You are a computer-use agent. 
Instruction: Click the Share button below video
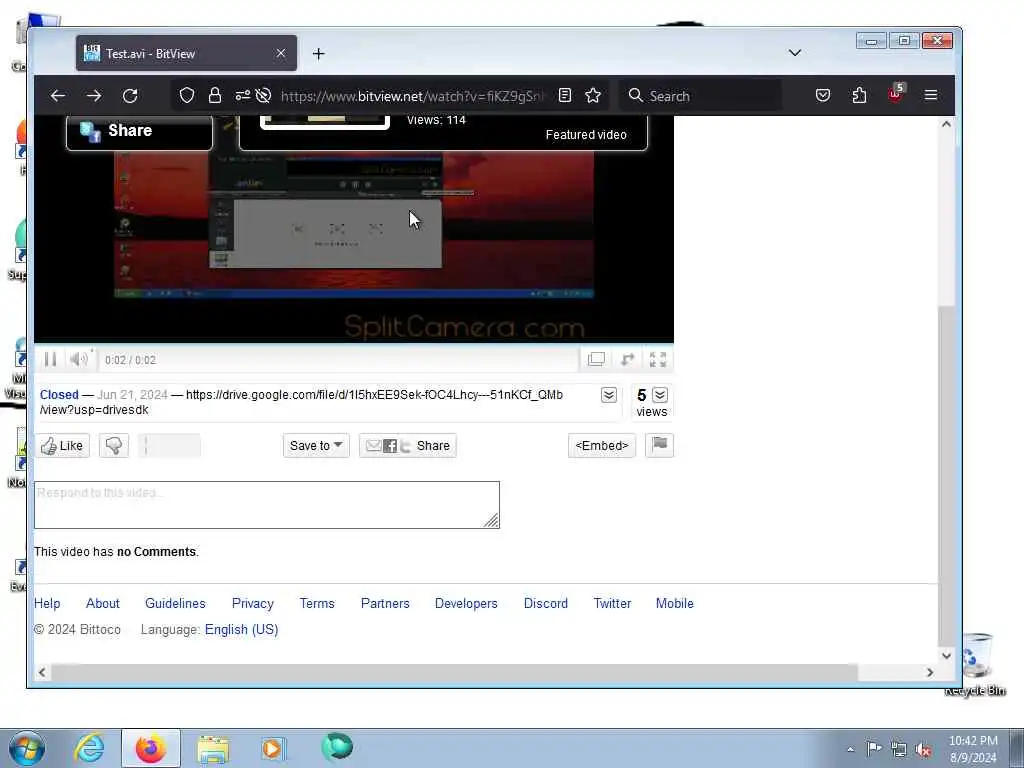pos(408,445)
